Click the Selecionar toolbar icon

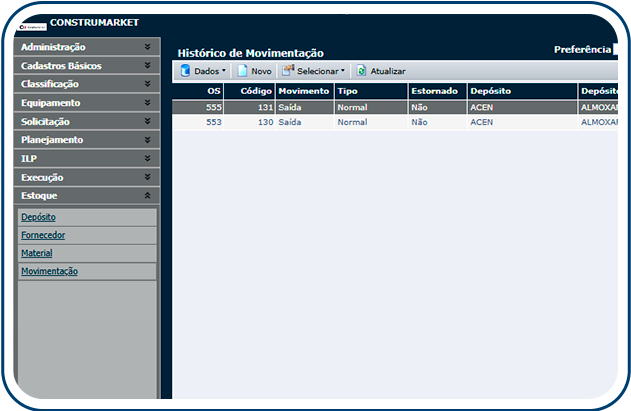tap(288, 71)
